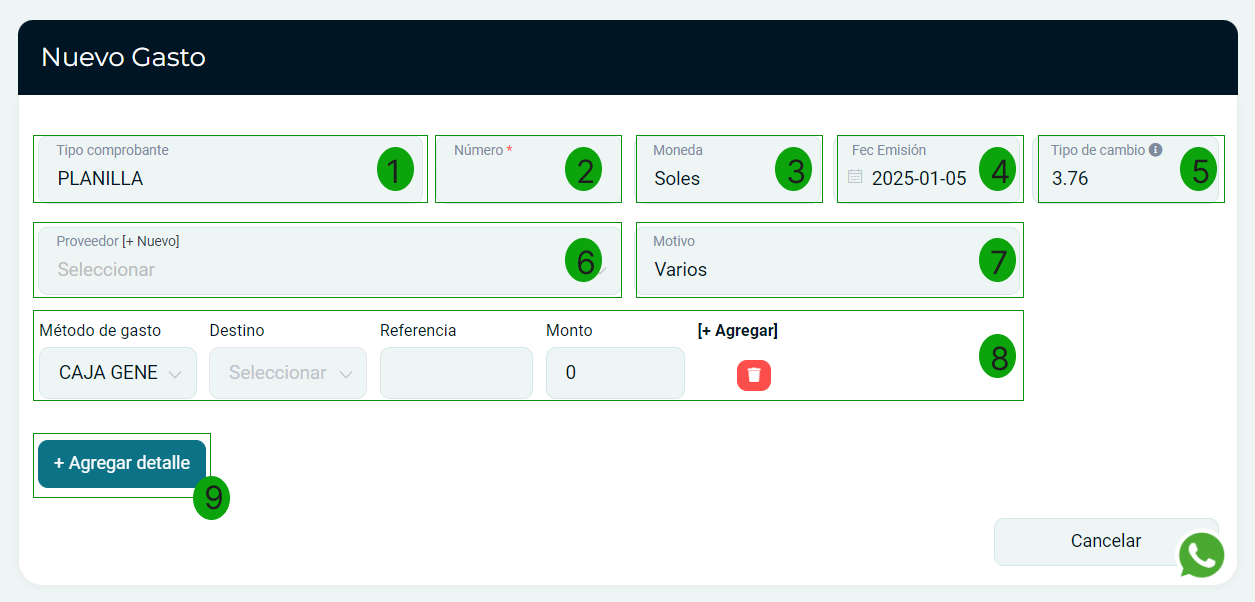Open the Método de gasto CAJA GENE dropdown

[117, 373]
